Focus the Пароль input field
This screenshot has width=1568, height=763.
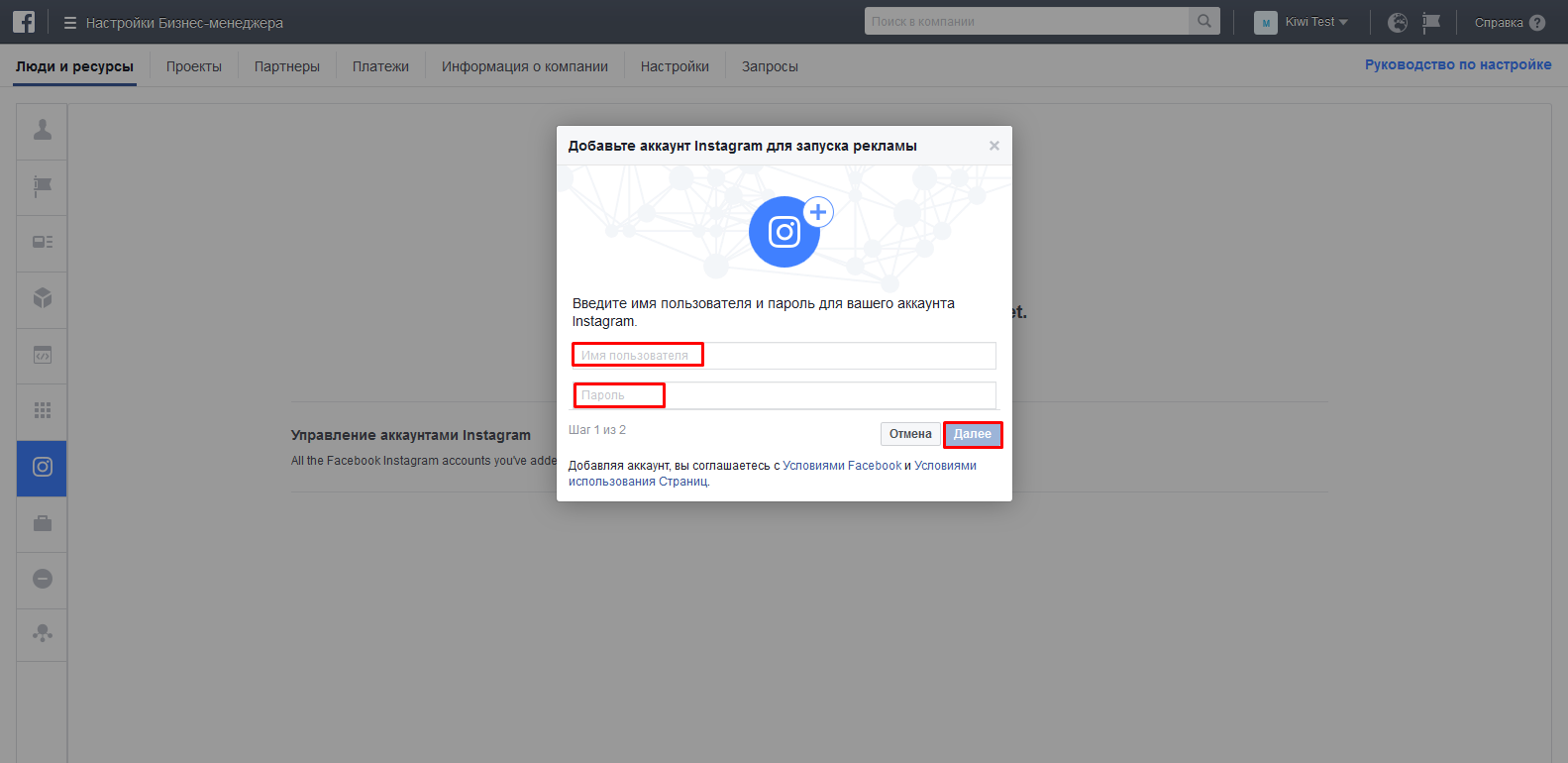(x=784, y=395)
